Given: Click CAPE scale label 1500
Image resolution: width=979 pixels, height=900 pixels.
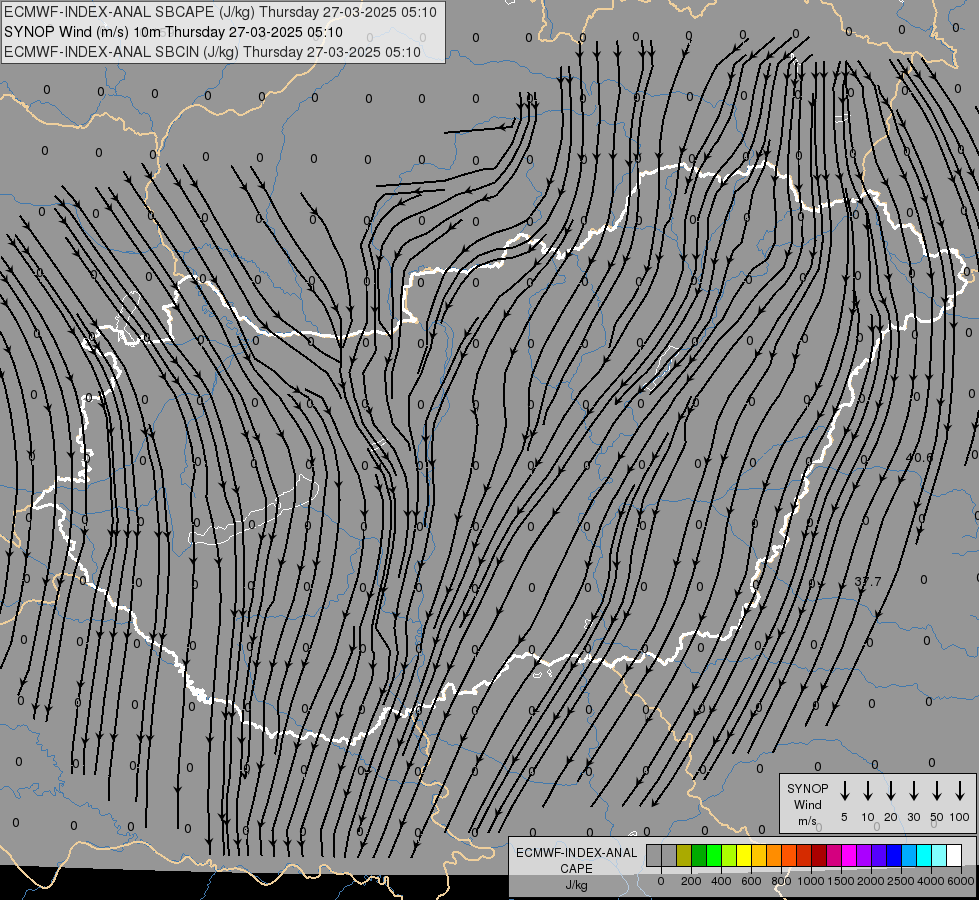Looking at the screenshot, I should coord(841,881).
